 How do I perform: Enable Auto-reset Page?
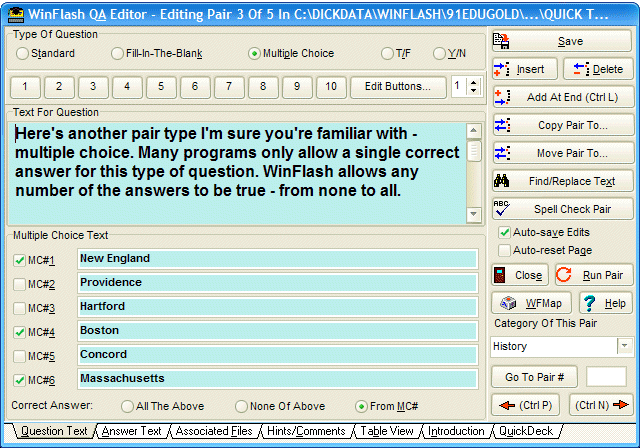[x=504, y=250]
